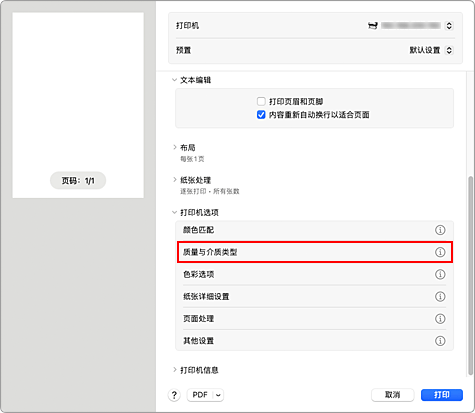This screenshot has width=475, height=413.
Task: Select 质量与介质类型 row
Action: (x=314, y=252)
